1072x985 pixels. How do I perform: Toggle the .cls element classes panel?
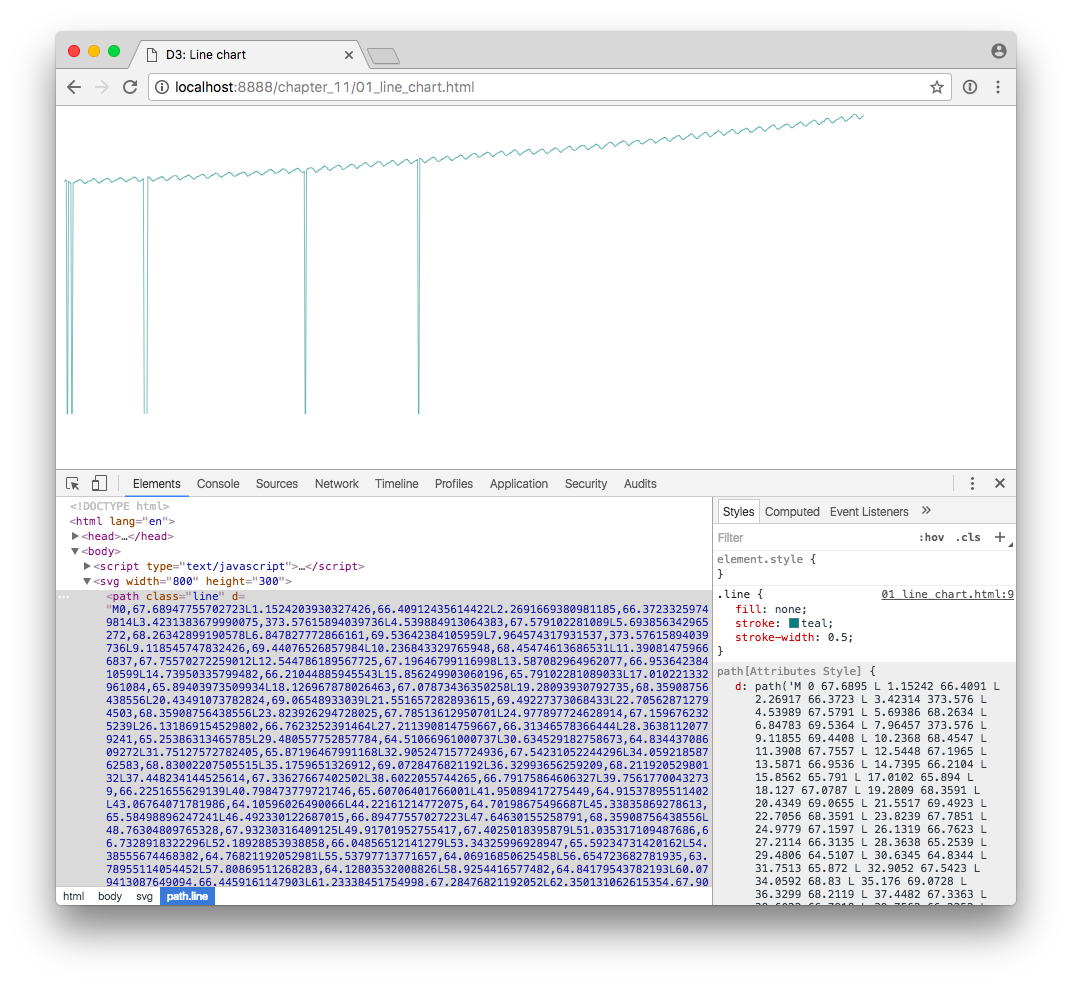tap(968, 538)
